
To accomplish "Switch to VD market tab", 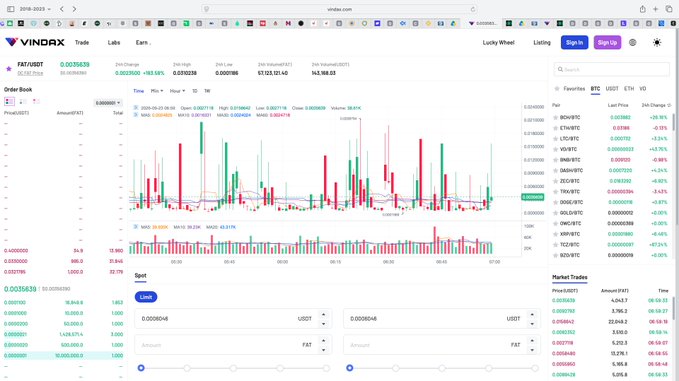I will coord(643,88).
